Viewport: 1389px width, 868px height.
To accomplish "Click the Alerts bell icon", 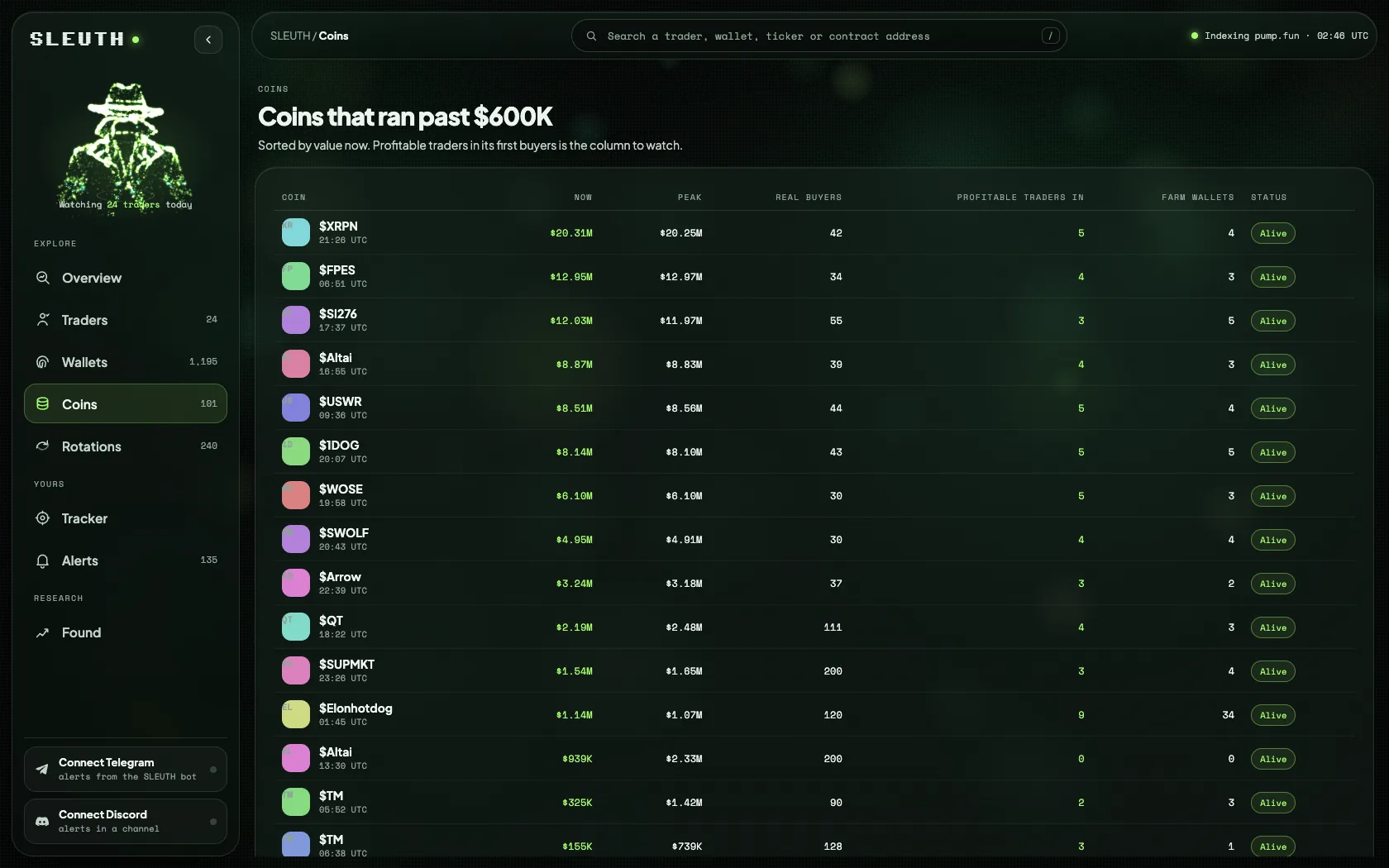I will [43, 560].
